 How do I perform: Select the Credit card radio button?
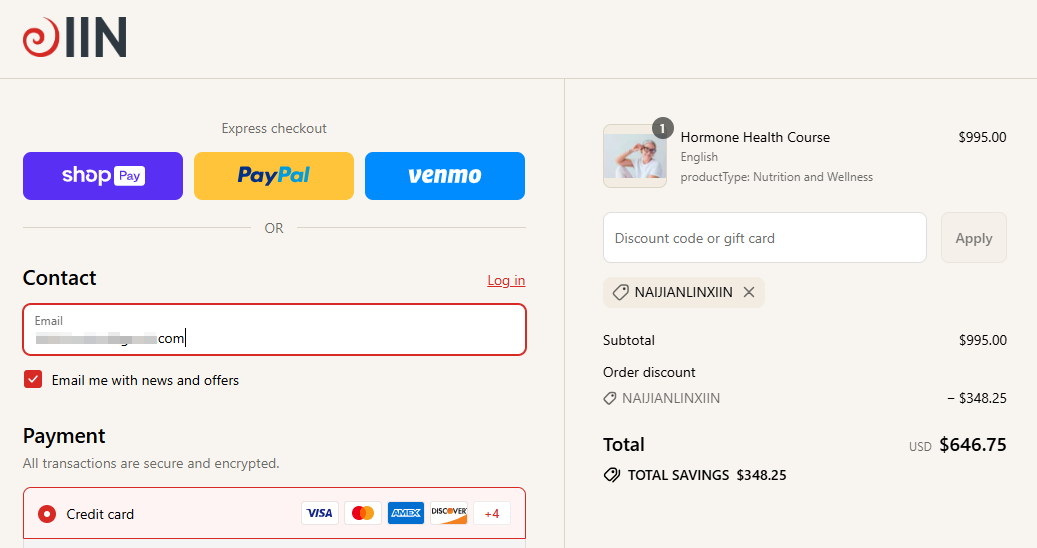pyautogui.click(x=47, y=514)
